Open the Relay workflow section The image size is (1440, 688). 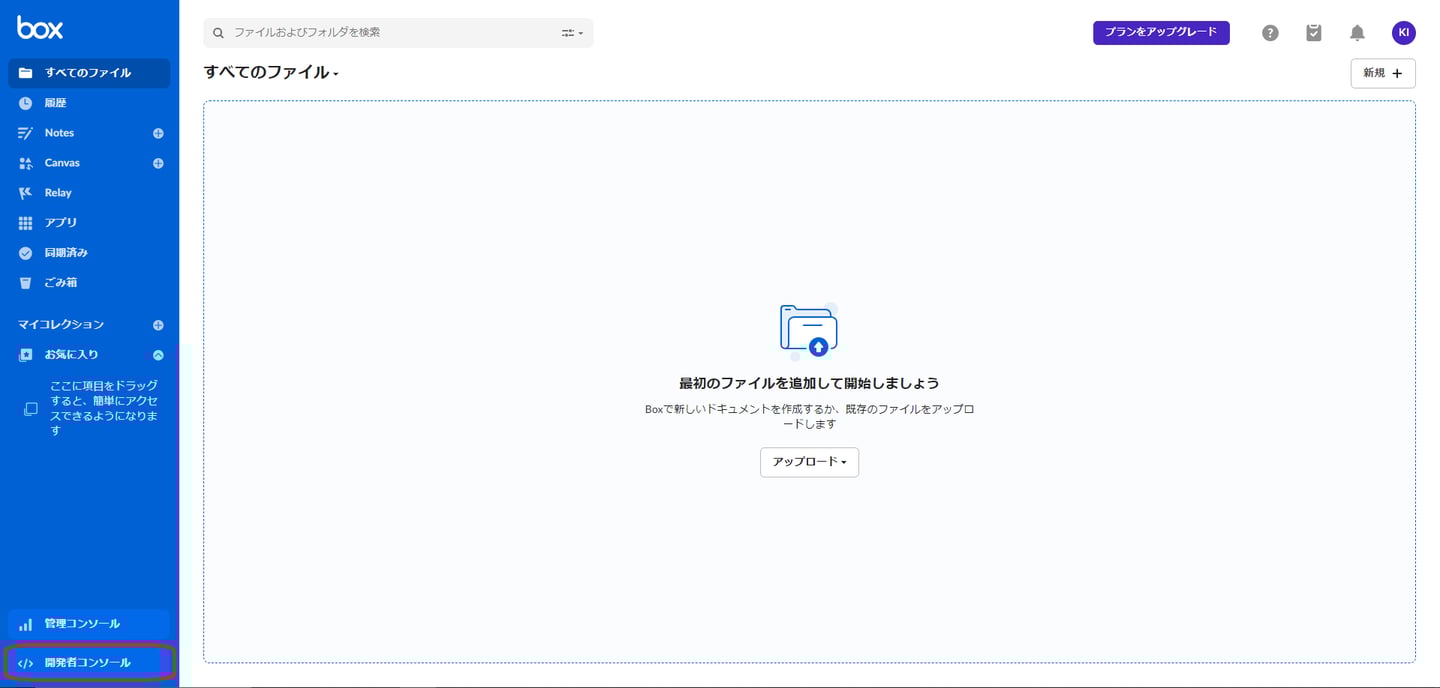[58, 192]
